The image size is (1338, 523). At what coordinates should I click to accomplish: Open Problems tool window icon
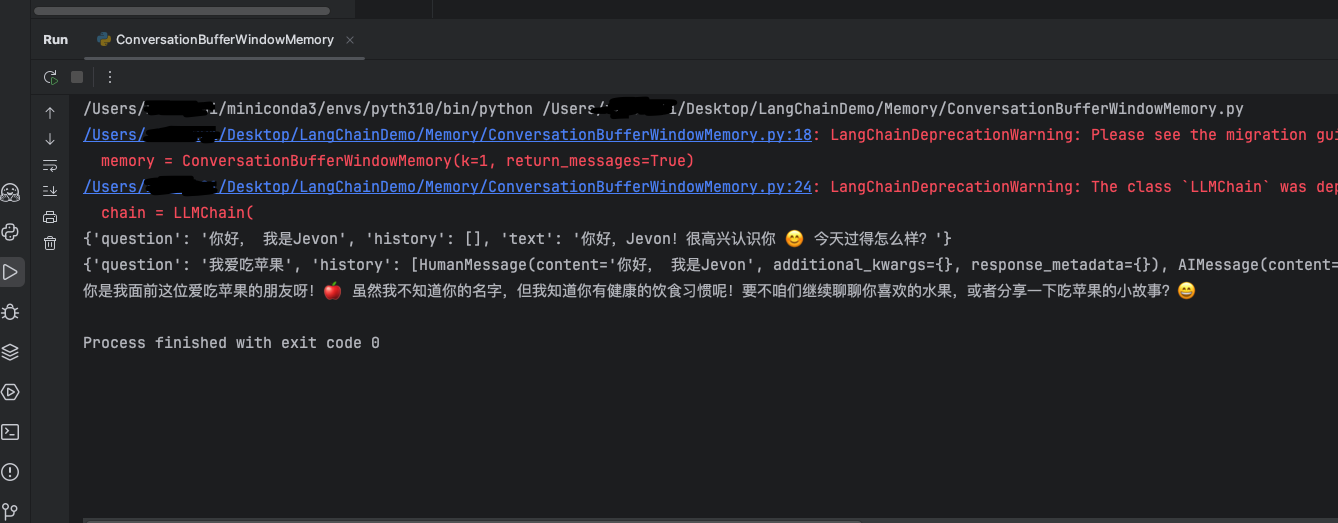[11, 472]
